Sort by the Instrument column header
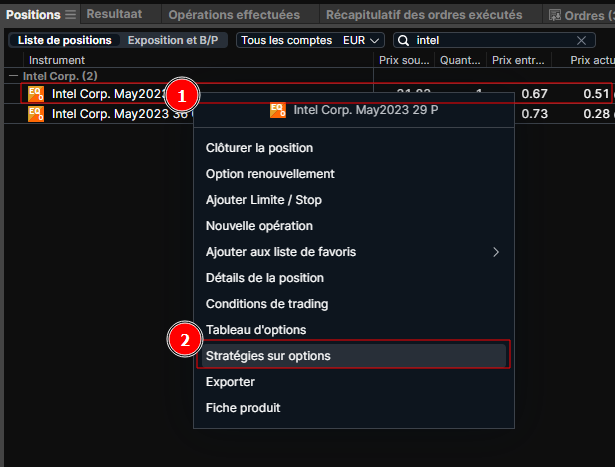 [198, 60]
